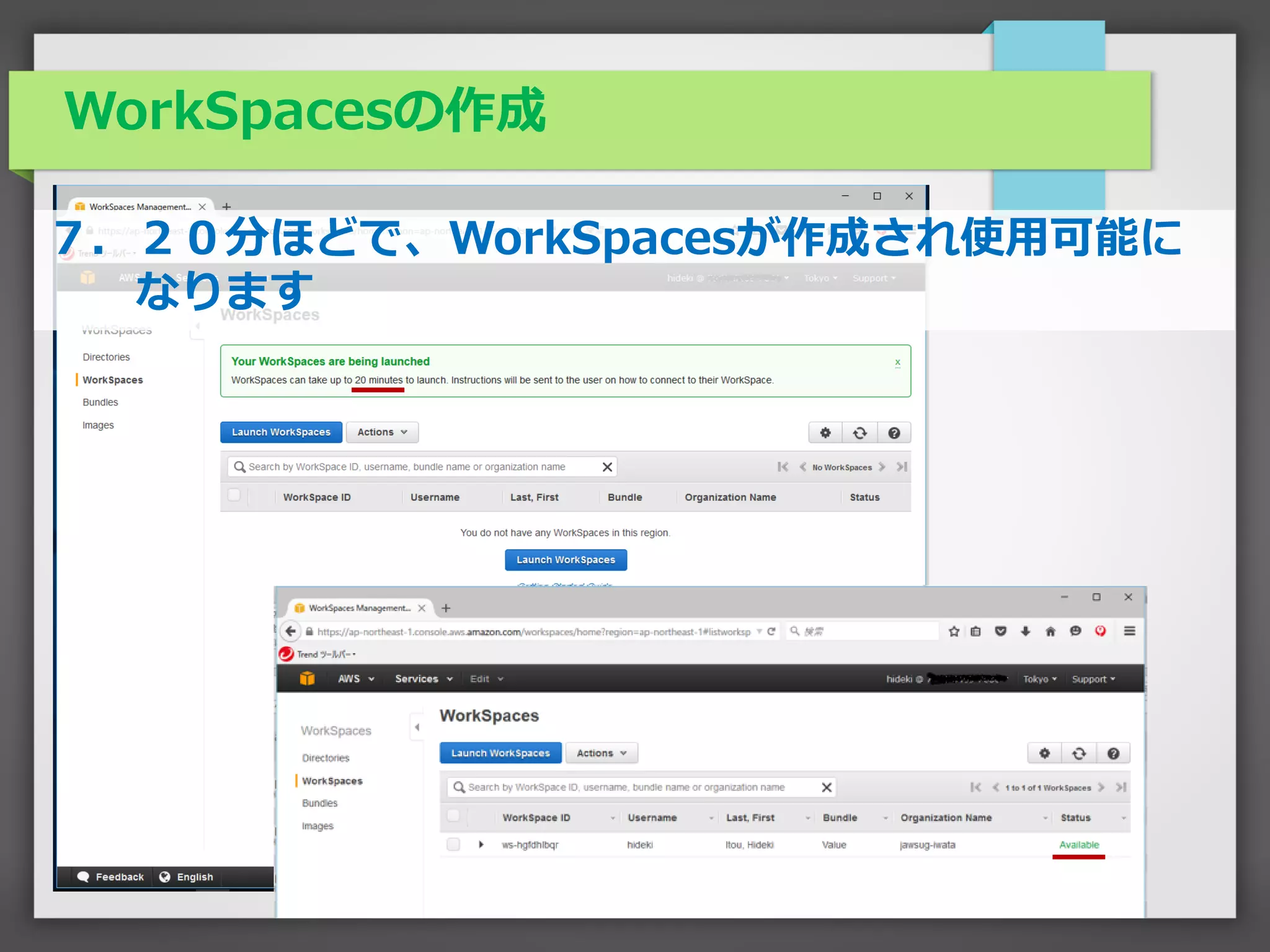The width and height of the screenshot is (1270, 952).
Task: Click browser search box in front window
Action: [862, 632]
